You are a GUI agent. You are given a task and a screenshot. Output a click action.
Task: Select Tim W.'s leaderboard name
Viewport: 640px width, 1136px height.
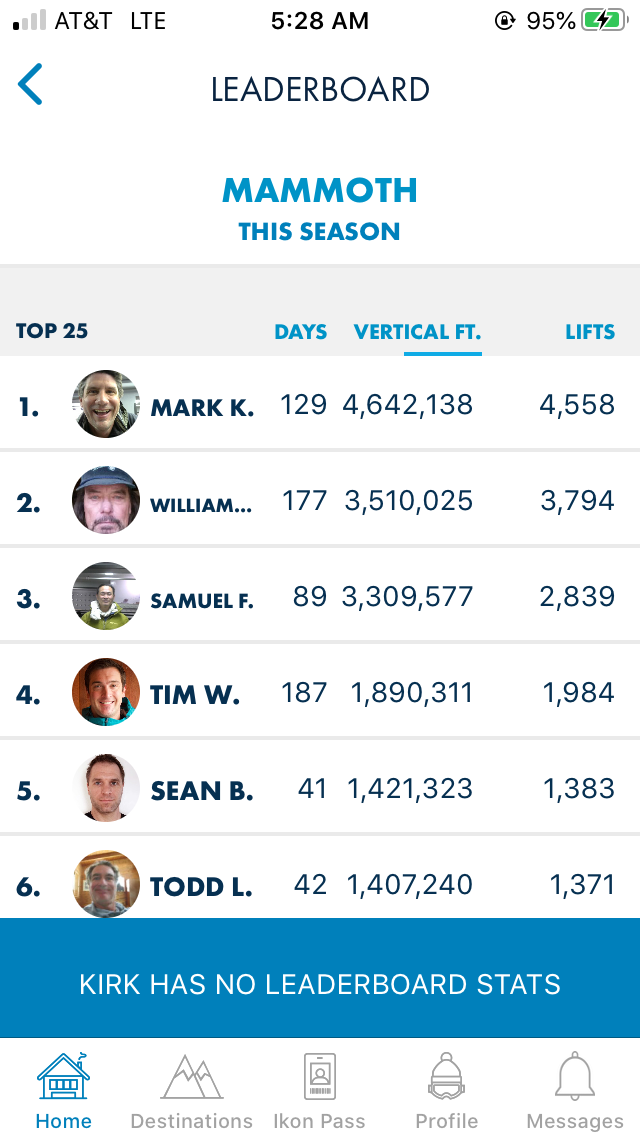(195, 695)
